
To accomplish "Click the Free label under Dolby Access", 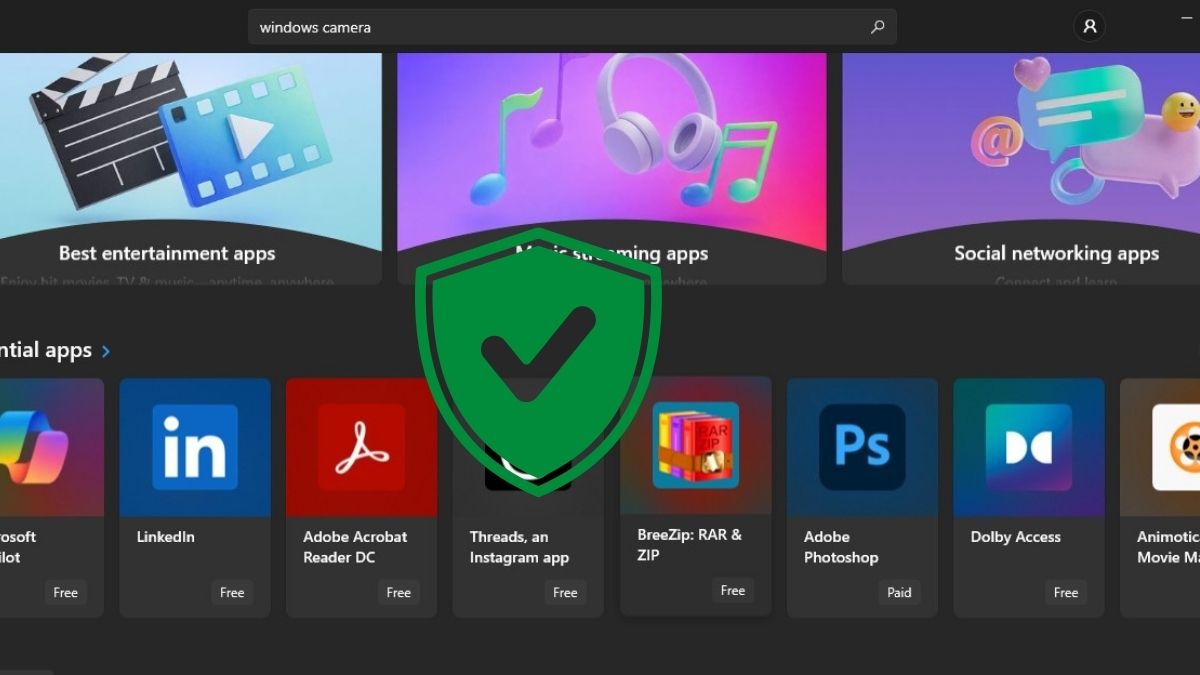I will [1065, 592].
